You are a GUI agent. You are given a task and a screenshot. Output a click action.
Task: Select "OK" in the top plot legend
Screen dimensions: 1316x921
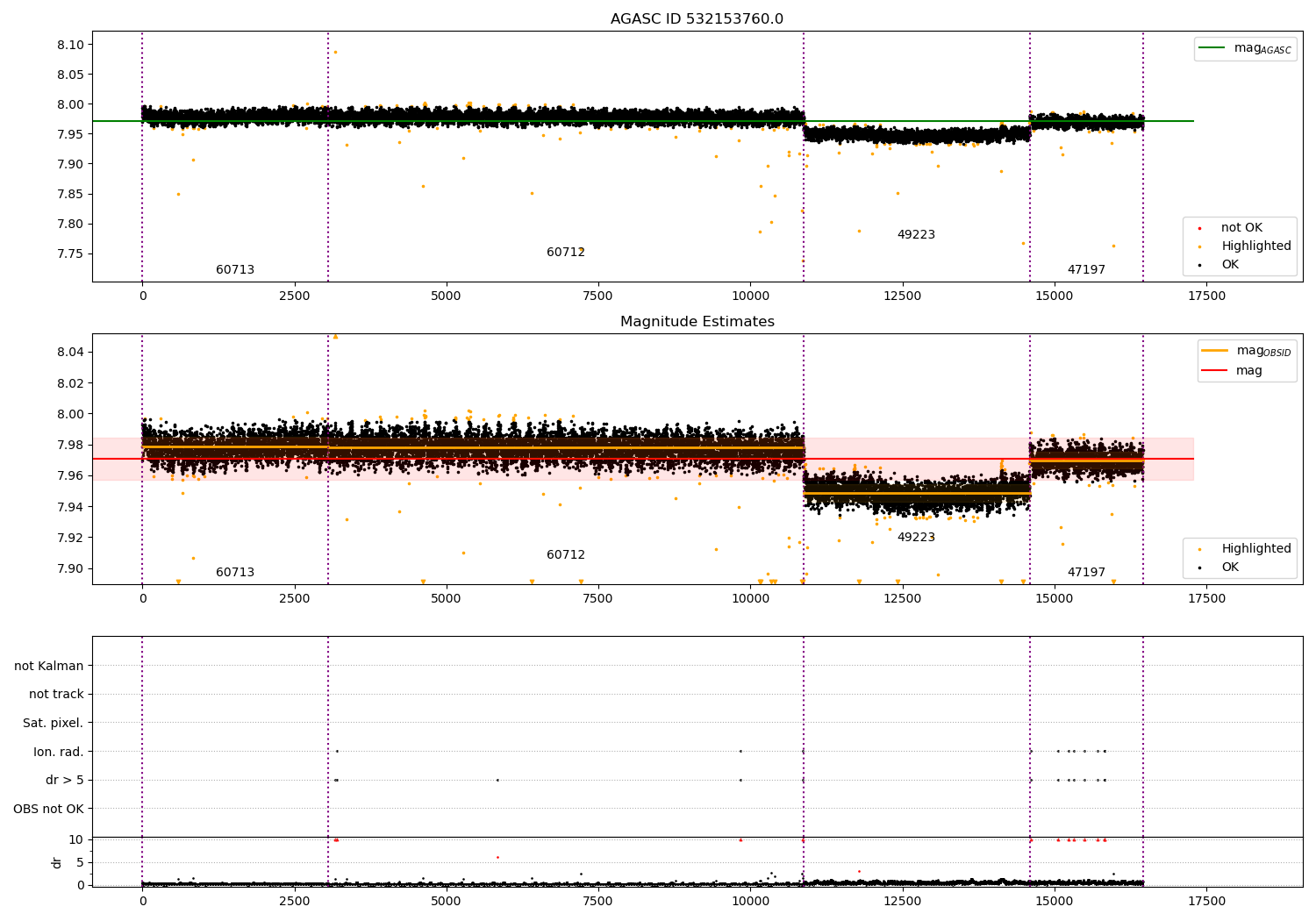coord(1230,265)
